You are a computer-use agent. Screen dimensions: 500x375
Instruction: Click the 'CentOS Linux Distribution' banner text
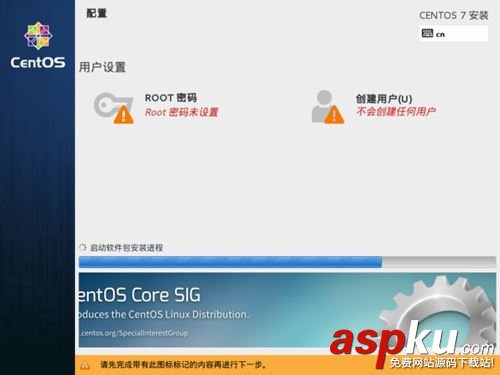pyautogui.click(x=188, y=314)
